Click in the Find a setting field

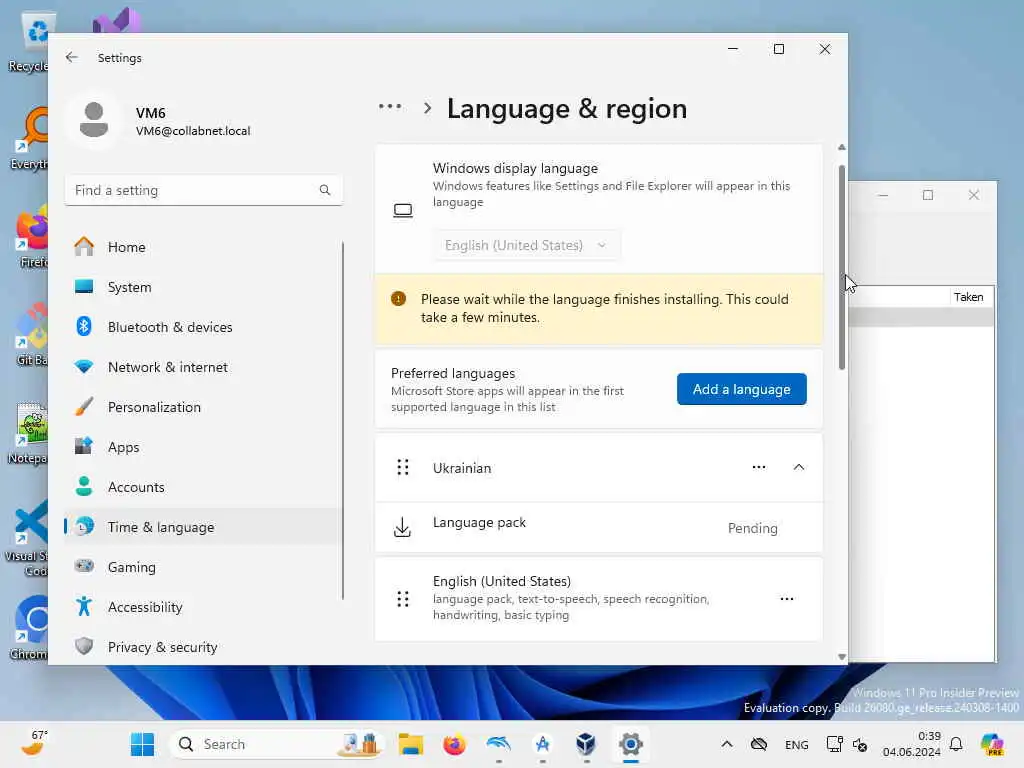click(204, 190)
